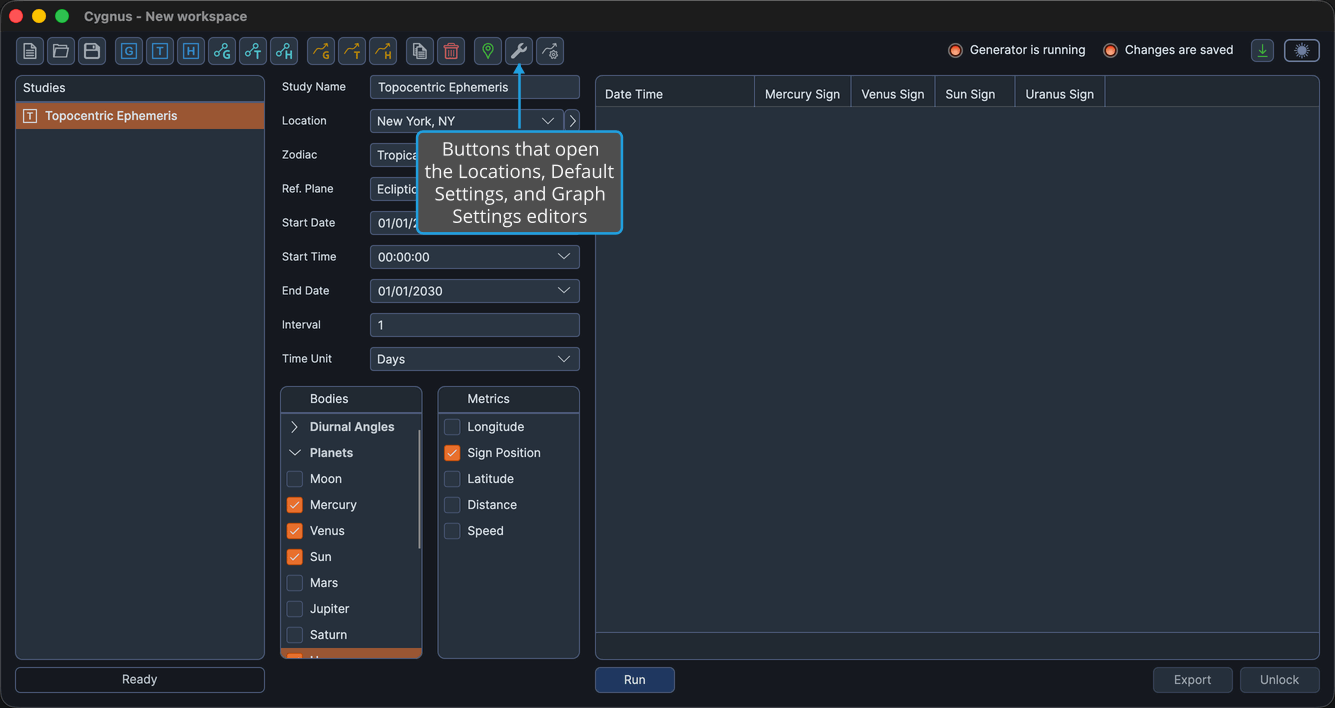Click the Run button
1335x708 pixels.
tap(635, 680)
